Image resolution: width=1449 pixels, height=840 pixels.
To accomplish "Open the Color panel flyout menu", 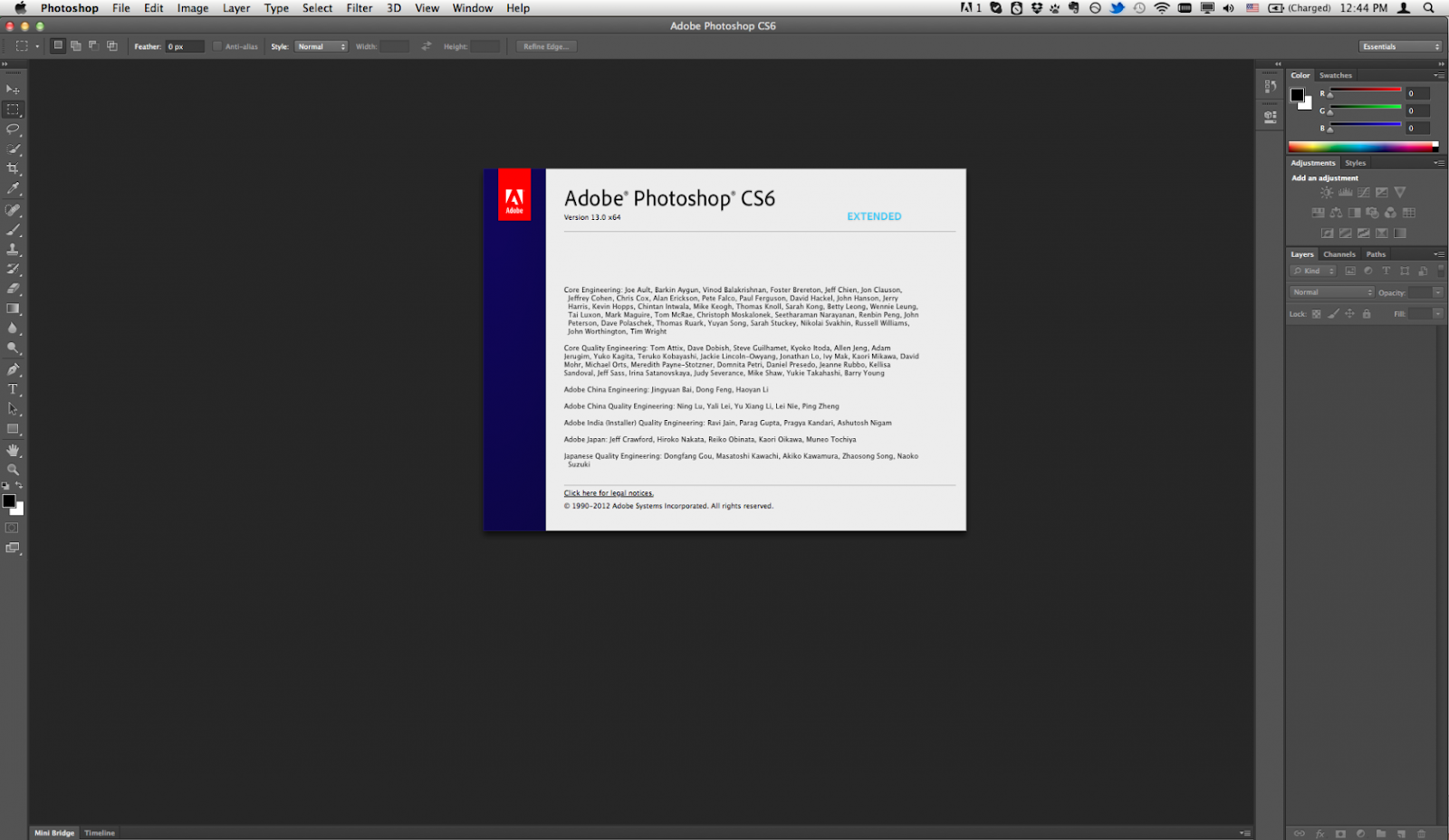I will tap(1439, 75).
